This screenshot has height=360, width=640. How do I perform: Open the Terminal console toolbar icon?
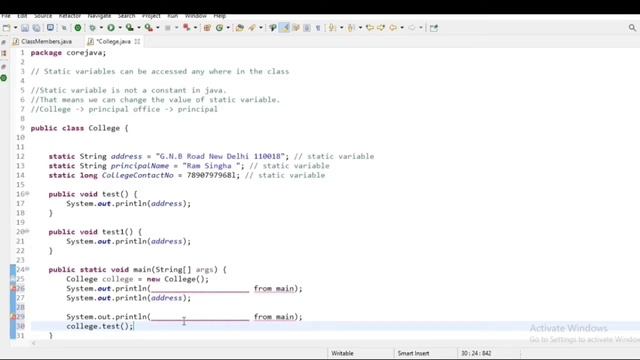click(x=50, y=28)
